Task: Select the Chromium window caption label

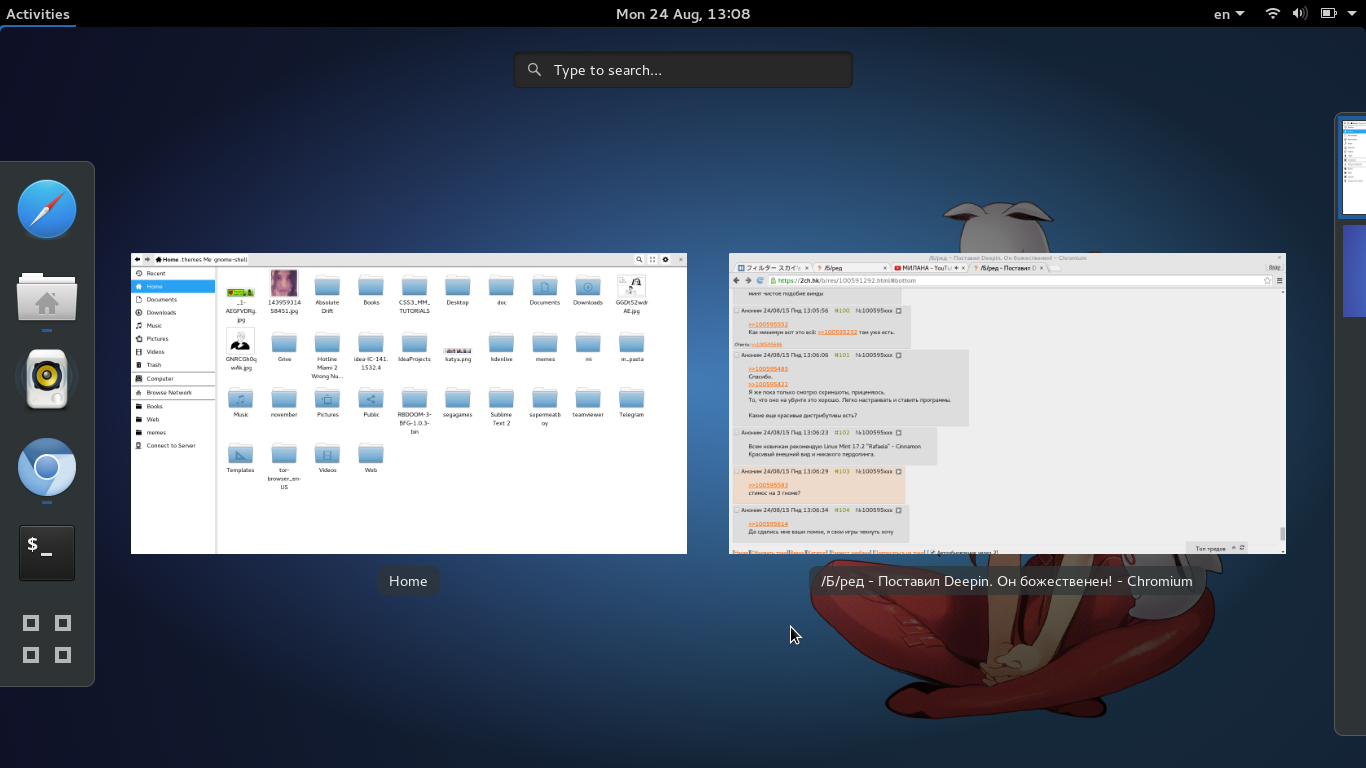Action: (x=1007, y=581)
